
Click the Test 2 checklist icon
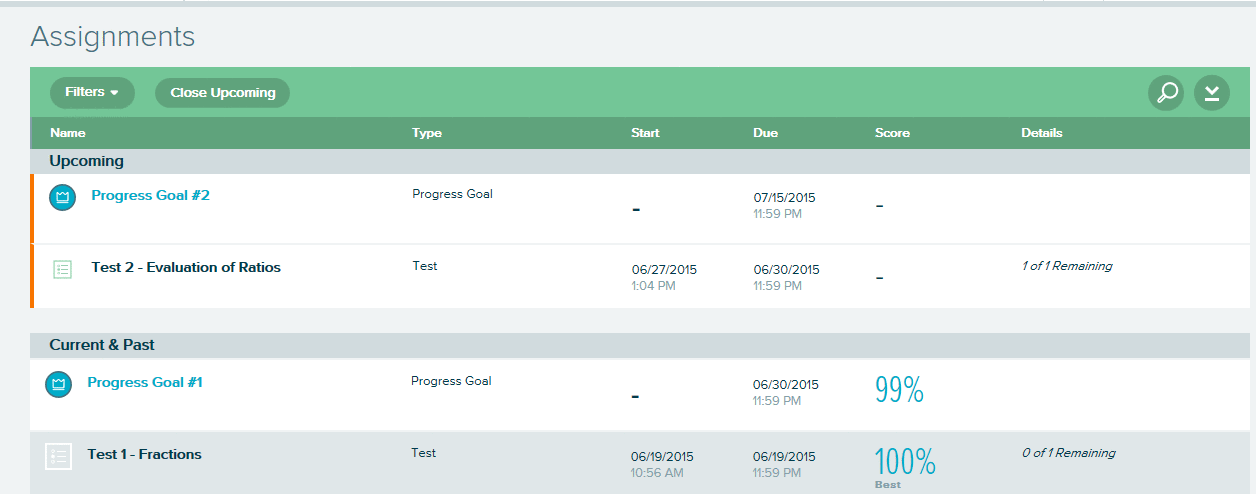(63, 269)
